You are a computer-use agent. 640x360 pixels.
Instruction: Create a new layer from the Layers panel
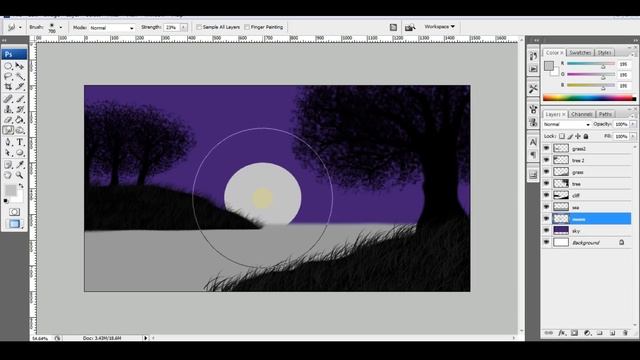612,333
